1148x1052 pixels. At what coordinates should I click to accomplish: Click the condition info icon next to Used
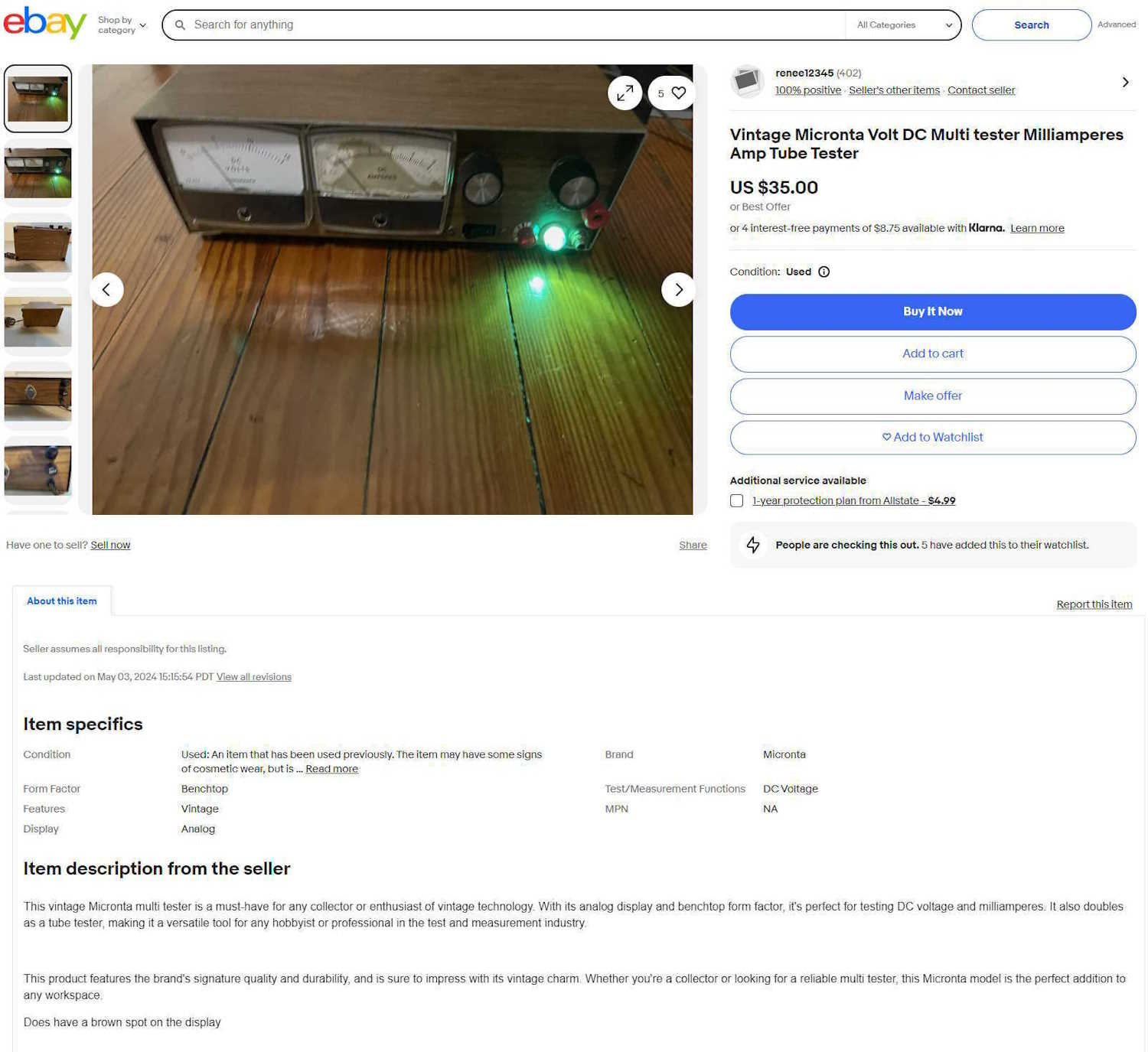[x=823, y=272]
